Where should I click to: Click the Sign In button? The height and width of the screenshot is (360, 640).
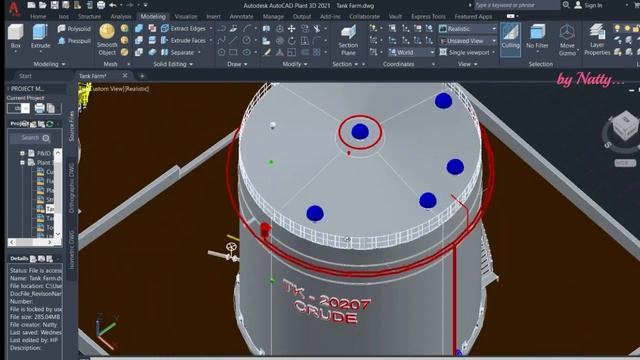pyautogui.click(x=589, y=5)
